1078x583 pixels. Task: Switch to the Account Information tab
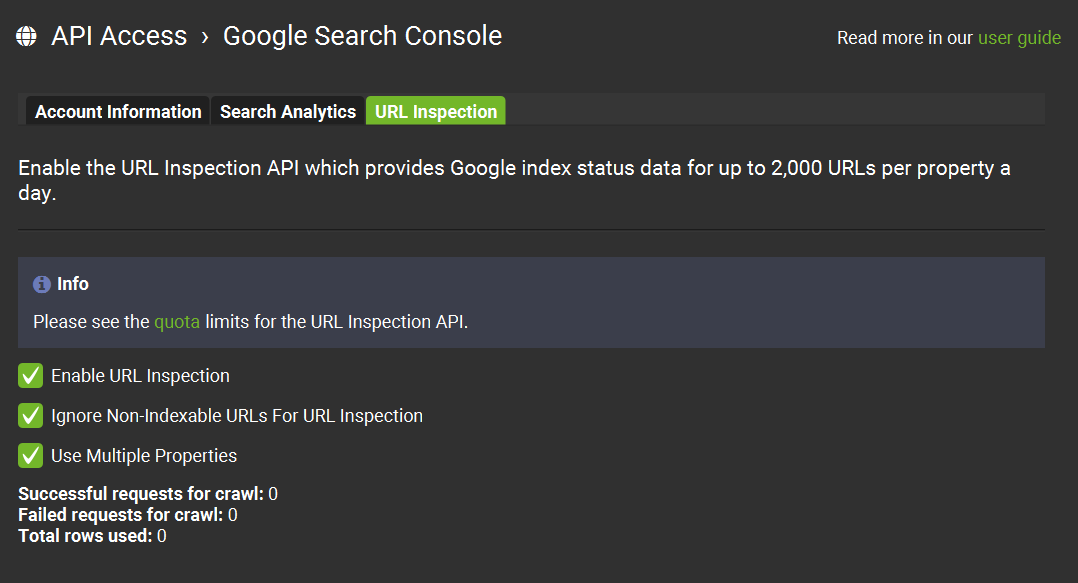click(x=118, y=112)
